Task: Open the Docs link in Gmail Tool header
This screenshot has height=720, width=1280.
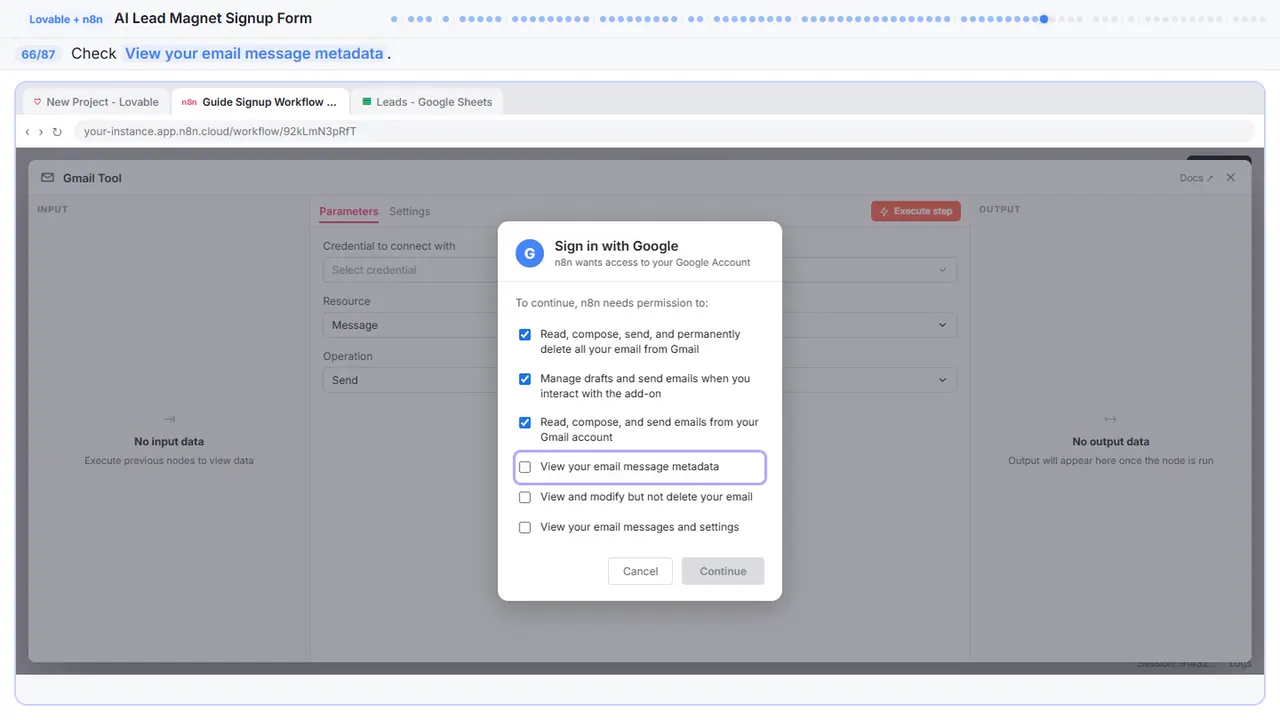Action: click(x=1196, y=178)
